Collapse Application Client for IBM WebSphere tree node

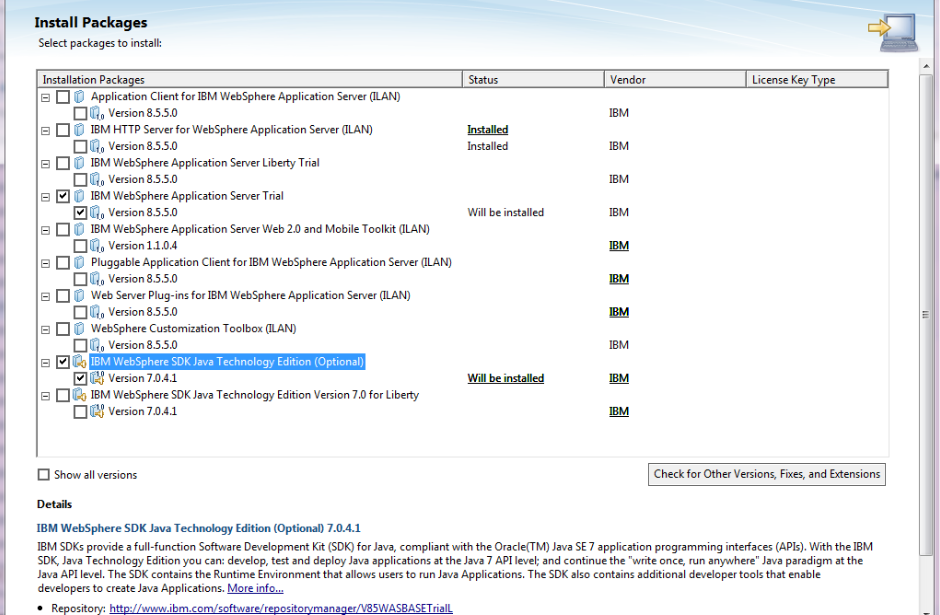point(46,98)
